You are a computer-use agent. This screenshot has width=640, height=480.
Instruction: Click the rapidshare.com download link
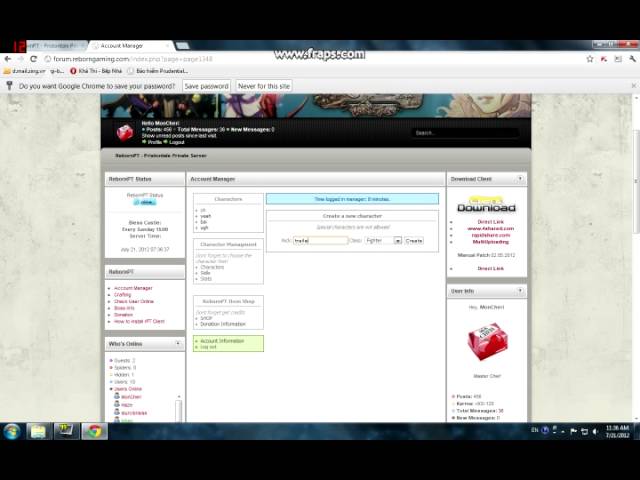pos(491,235)
